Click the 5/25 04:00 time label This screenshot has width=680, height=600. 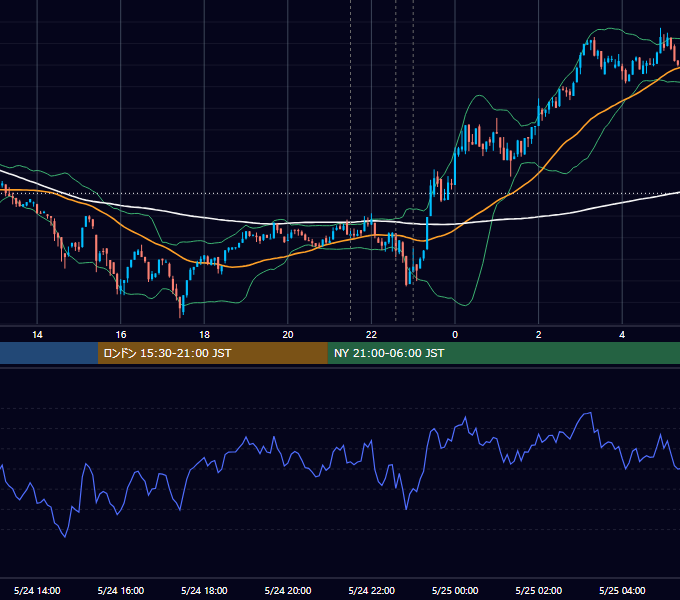coord(622,590)
